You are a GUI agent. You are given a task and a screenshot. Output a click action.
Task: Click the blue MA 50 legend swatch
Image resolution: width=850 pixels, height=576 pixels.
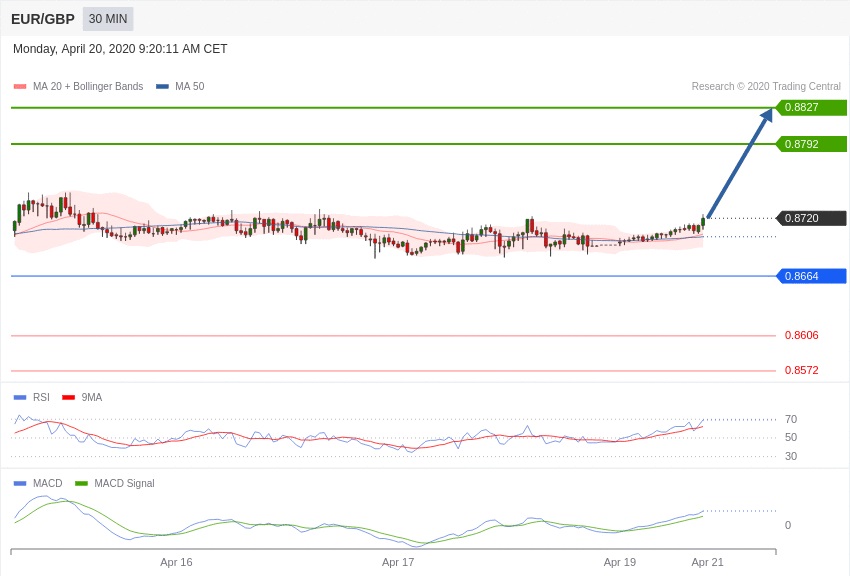(162, 86)
